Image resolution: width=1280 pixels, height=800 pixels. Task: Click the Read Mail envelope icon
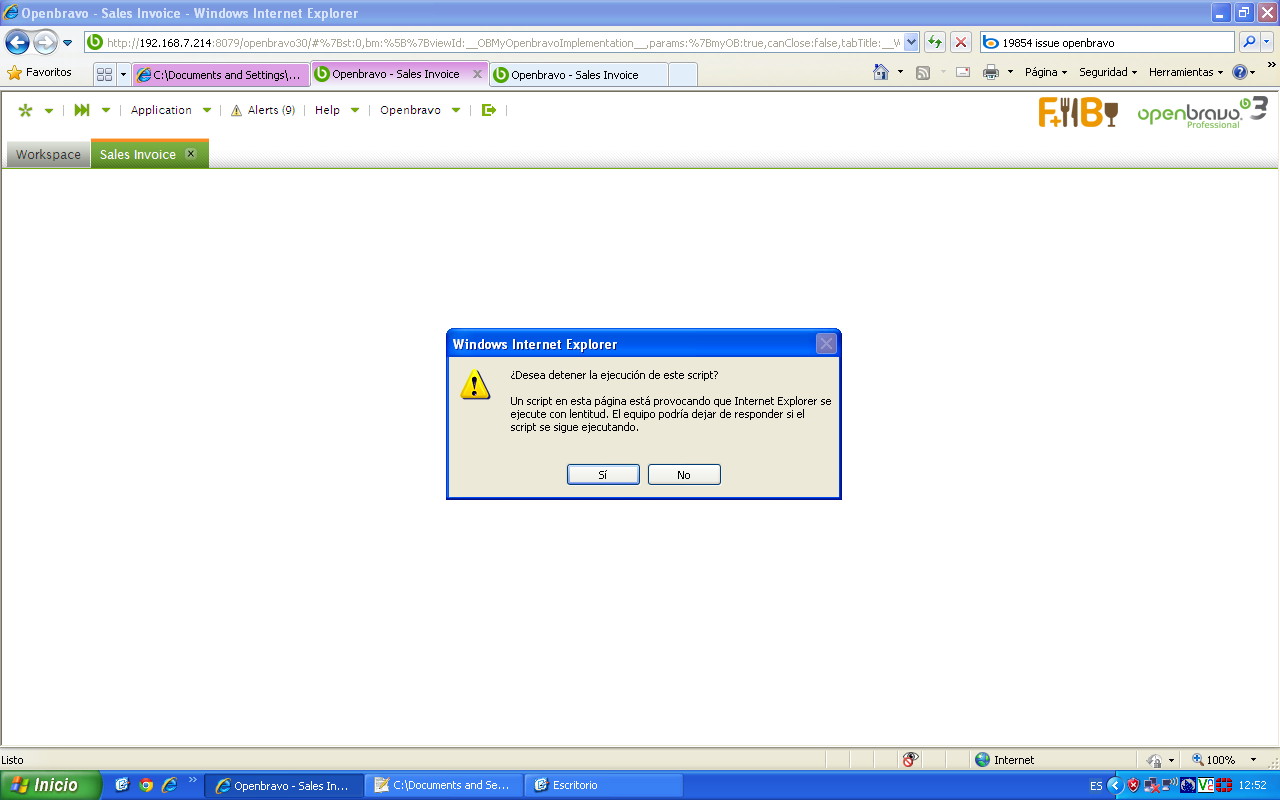963,72
